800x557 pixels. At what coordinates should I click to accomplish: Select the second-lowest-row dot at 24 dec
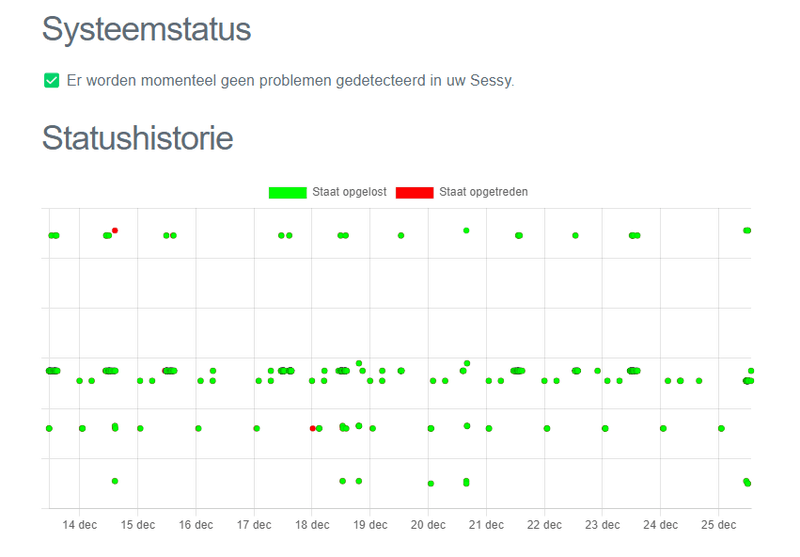(x=663, y=428)
